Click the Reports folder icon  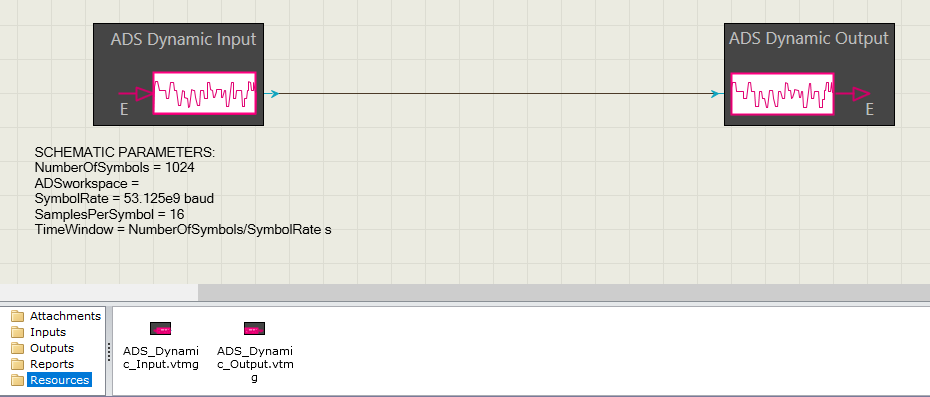(18, 364)
